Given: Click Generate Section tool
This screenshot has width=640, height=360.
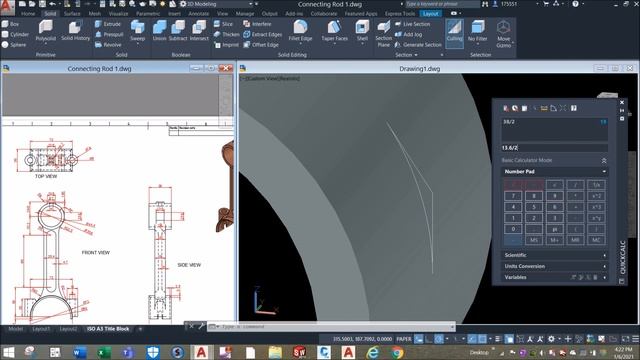Looking at the screenshot, I should point(418,44).
